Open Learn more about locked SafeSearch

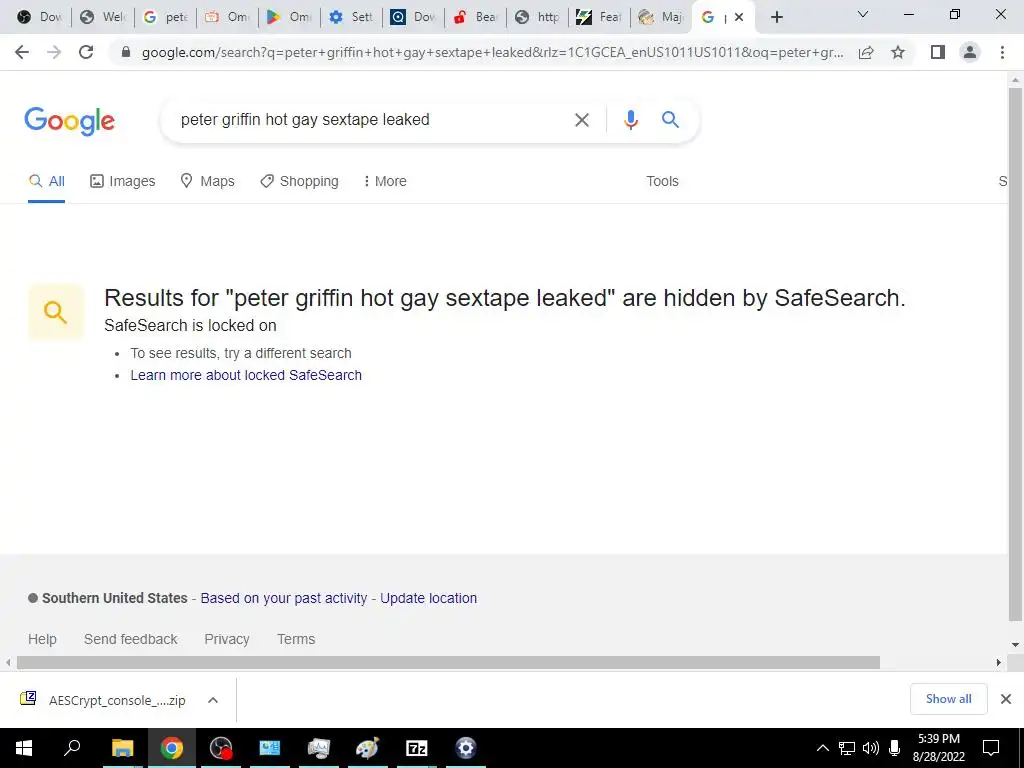pos(246,375)
